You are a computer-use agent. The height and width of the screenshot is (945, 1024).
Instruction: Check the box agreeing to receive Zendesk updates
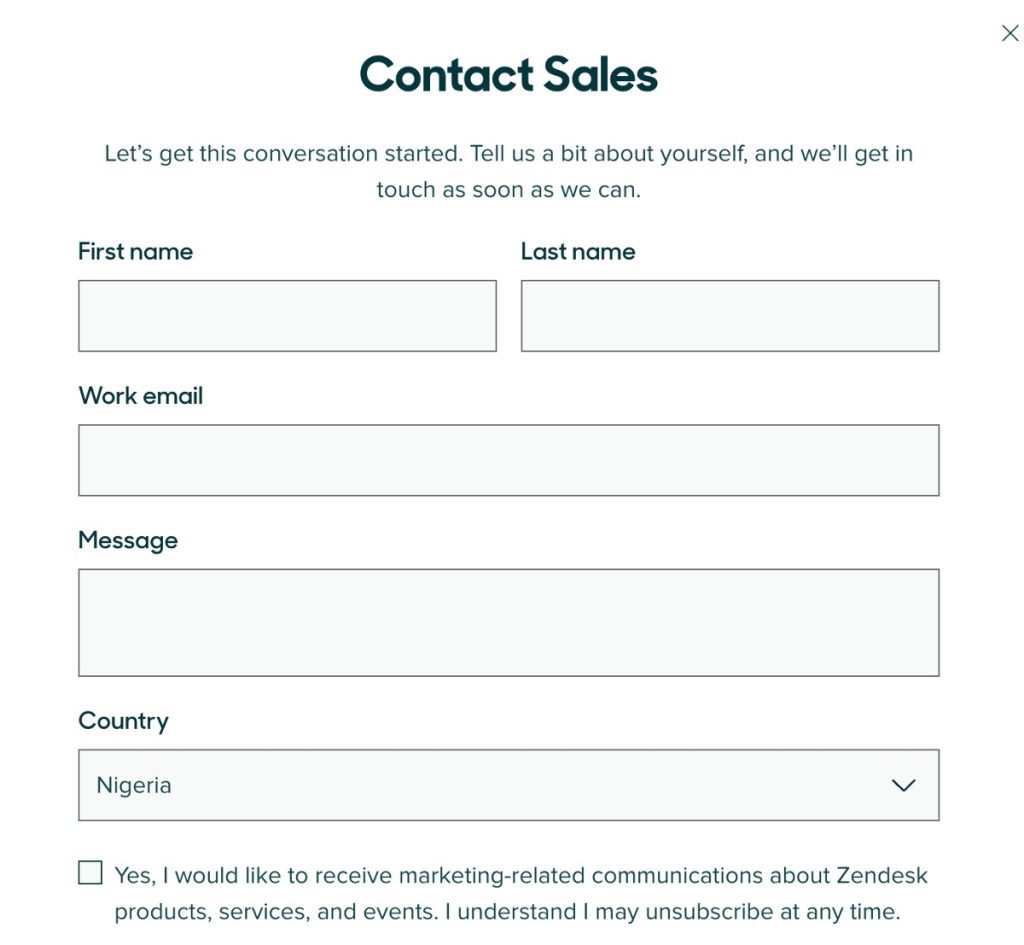point(90,872)
